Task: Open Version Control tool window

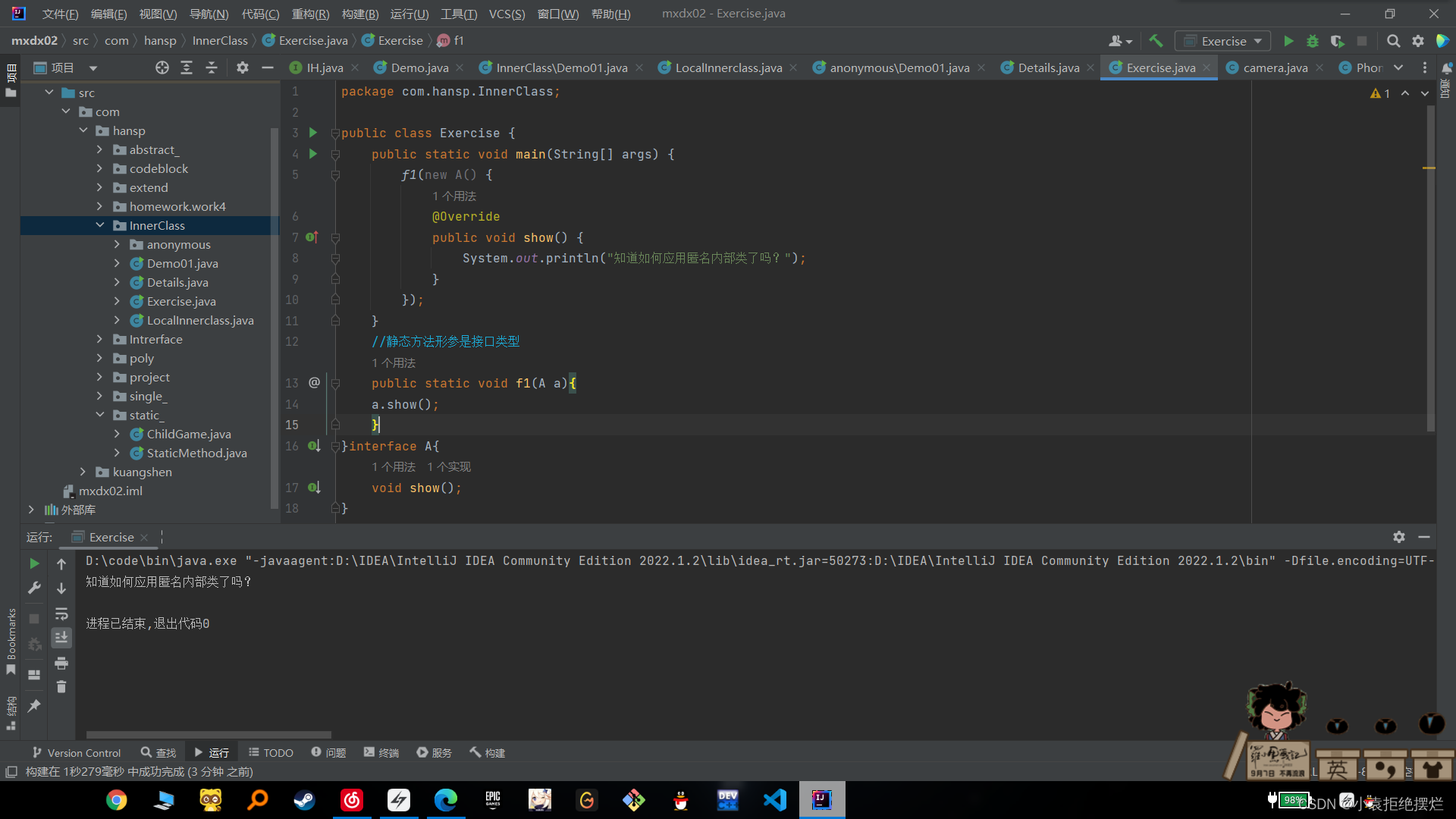Action: pos(77,752)
